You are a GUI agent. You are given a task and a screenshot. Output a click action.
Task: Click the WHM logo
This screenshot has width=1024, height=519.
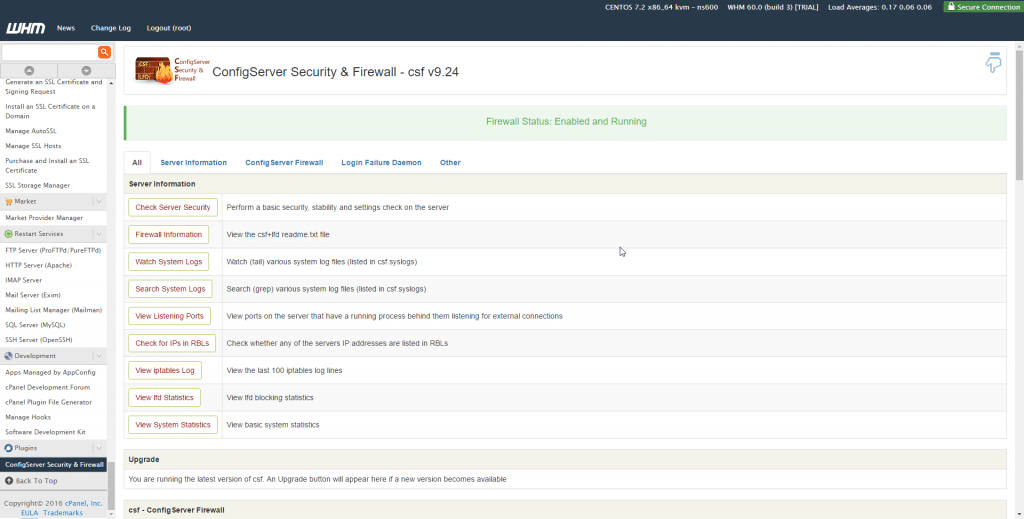[25, 28]
